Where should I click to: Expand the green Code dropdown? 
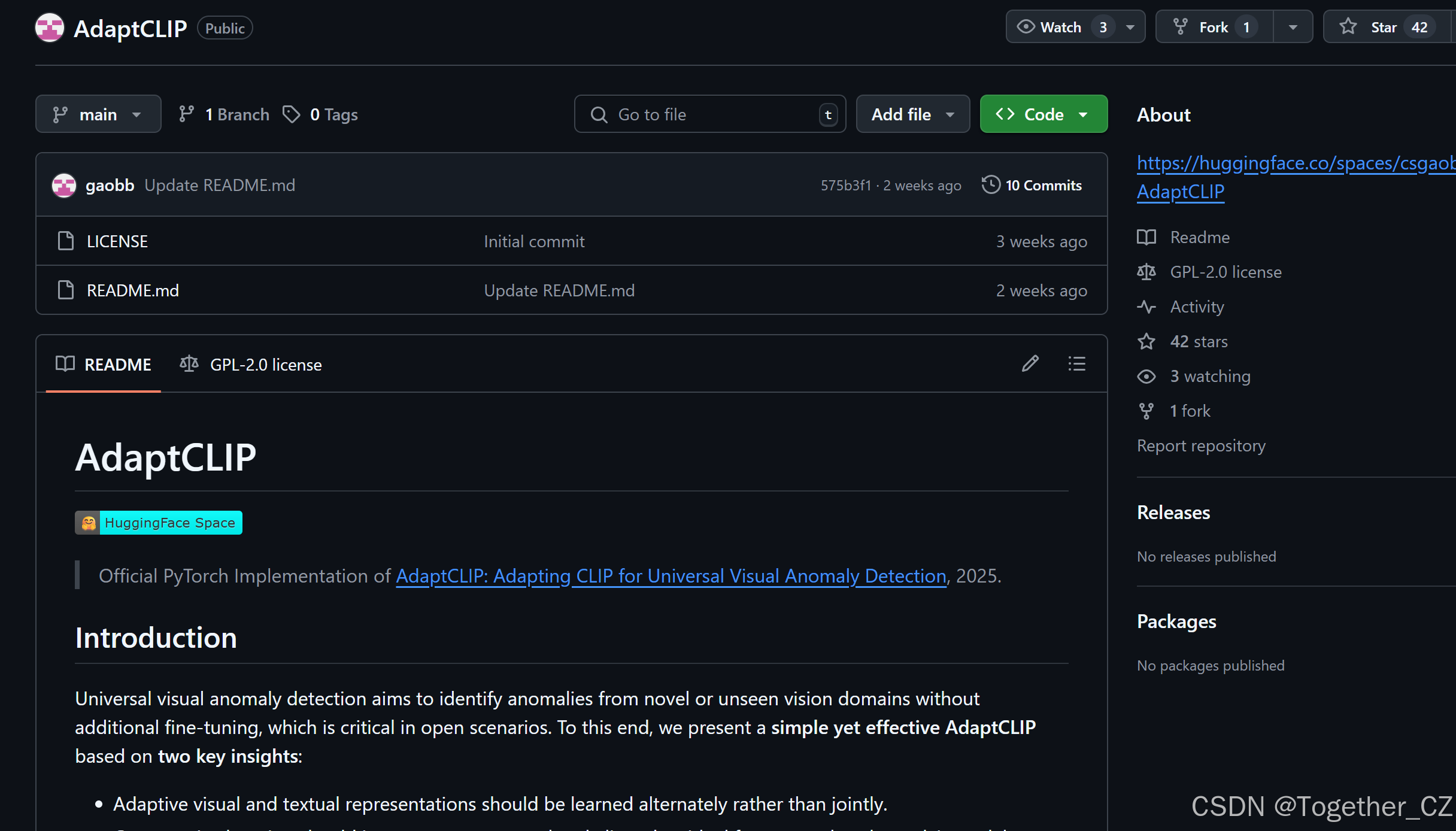(x=1043, y=114)
